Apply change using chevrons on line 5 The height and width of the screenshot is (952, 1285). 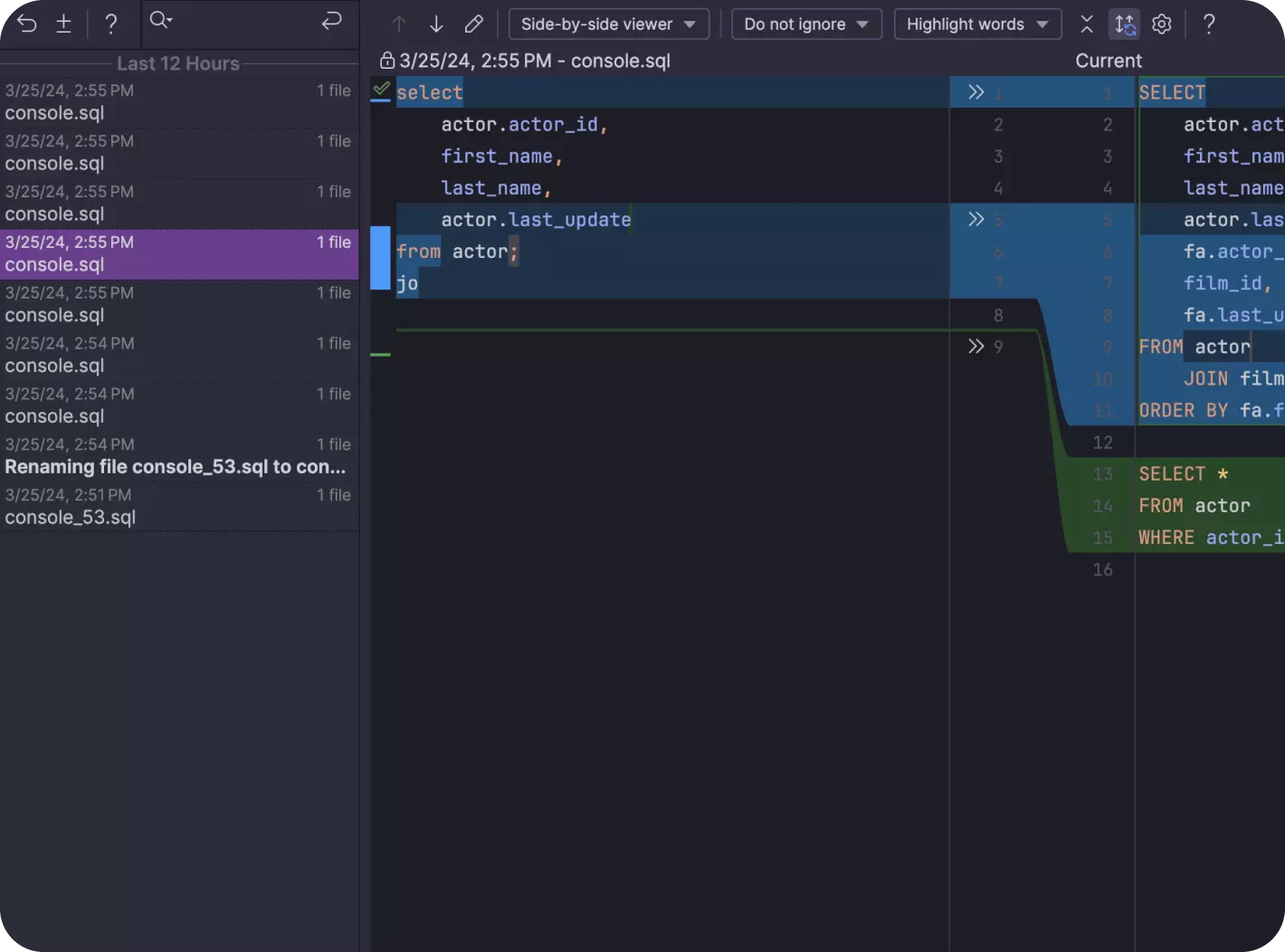pyautogui.click(x=976, y=220)
